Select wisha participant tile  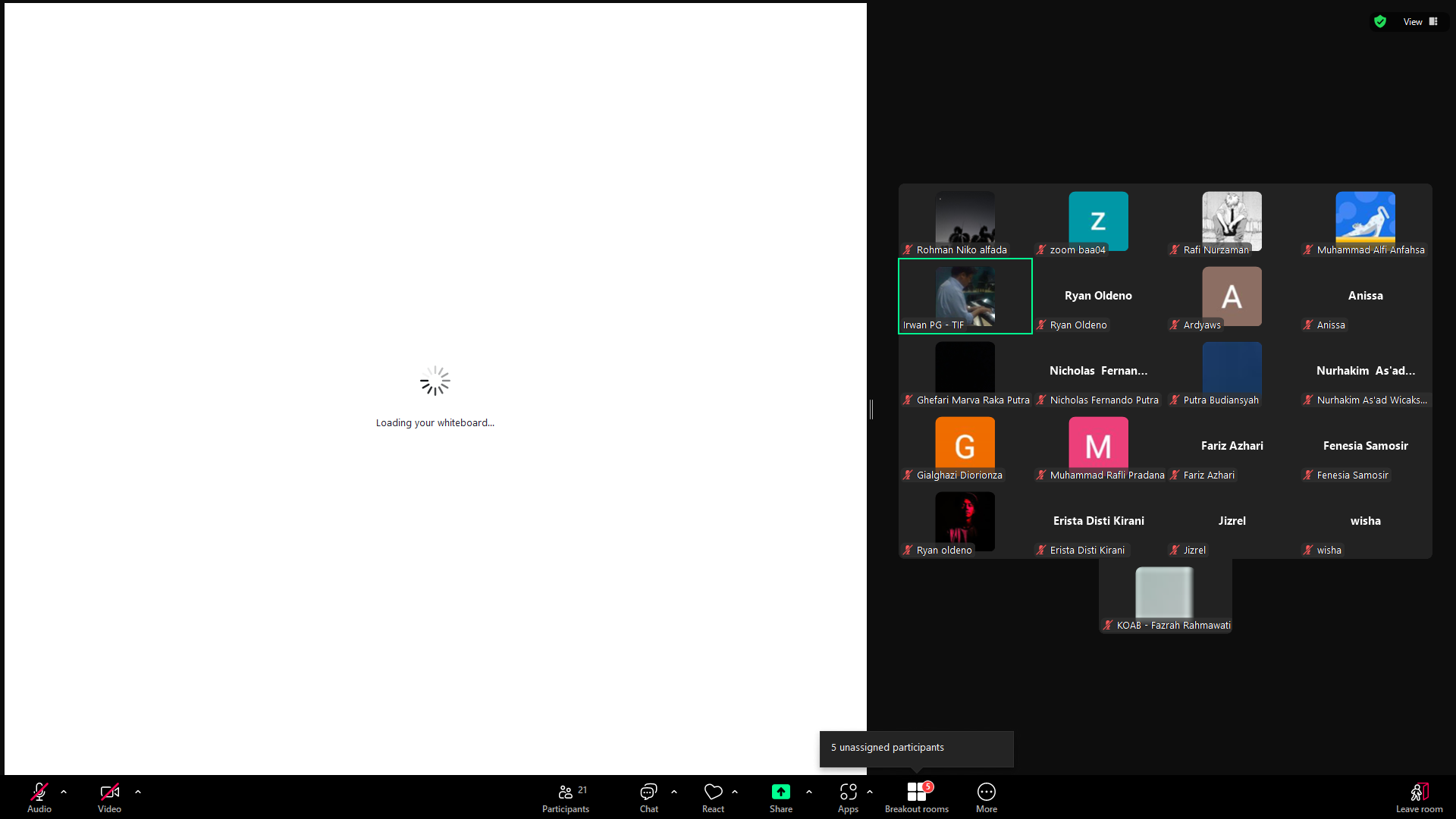tap(1366, 522)
